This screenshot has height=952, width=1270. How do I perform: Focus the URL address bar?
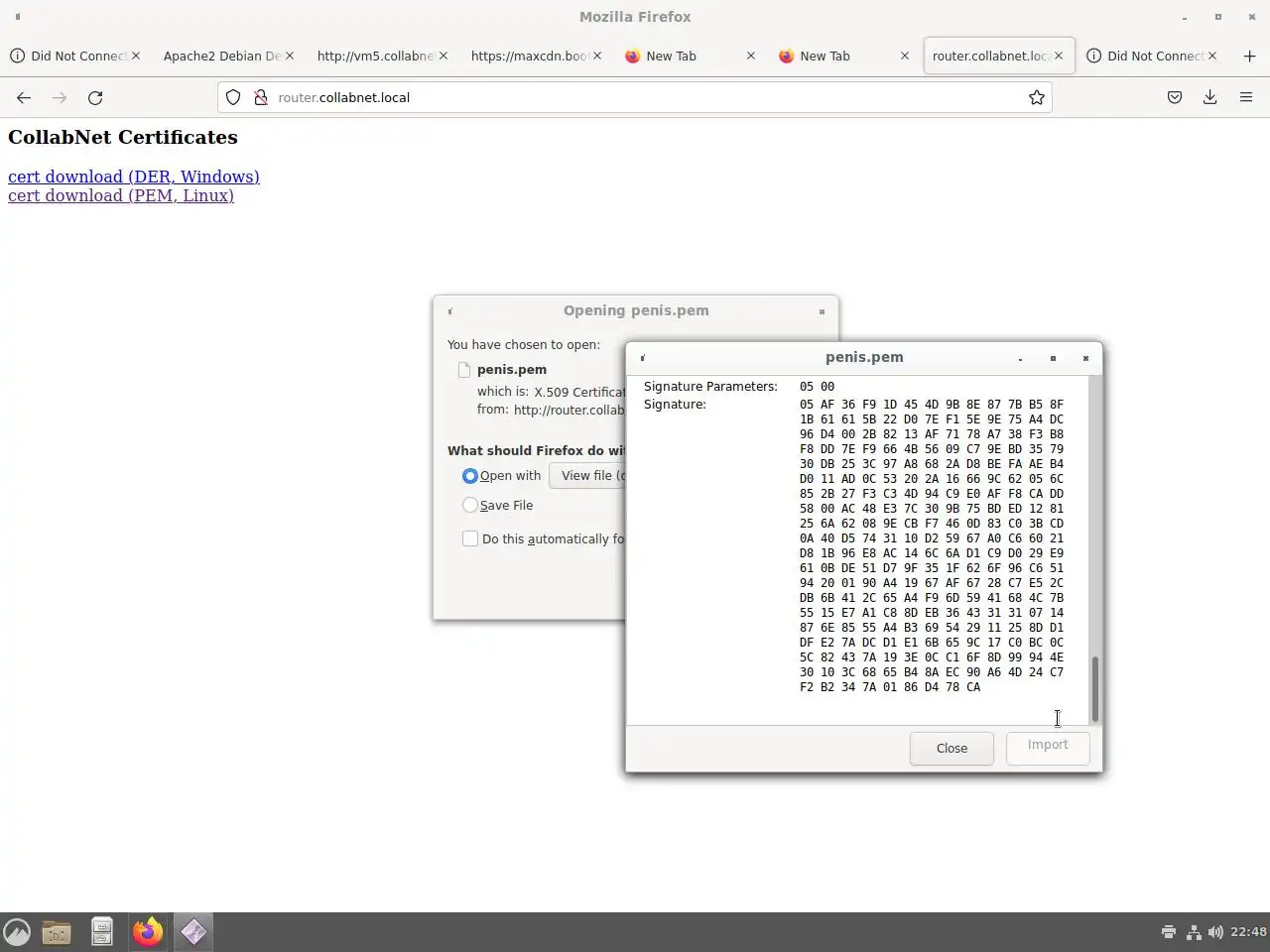pos(635,97)
